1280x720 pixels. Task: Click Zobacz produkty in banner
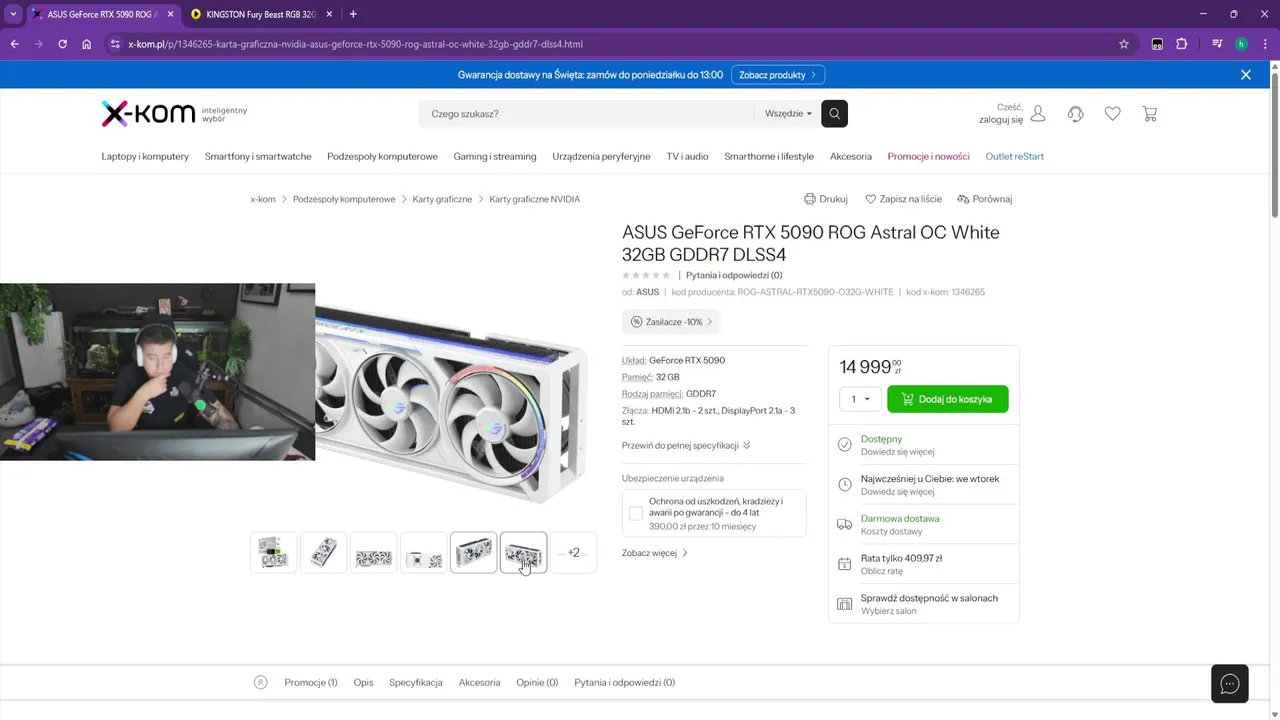point(778,75)
